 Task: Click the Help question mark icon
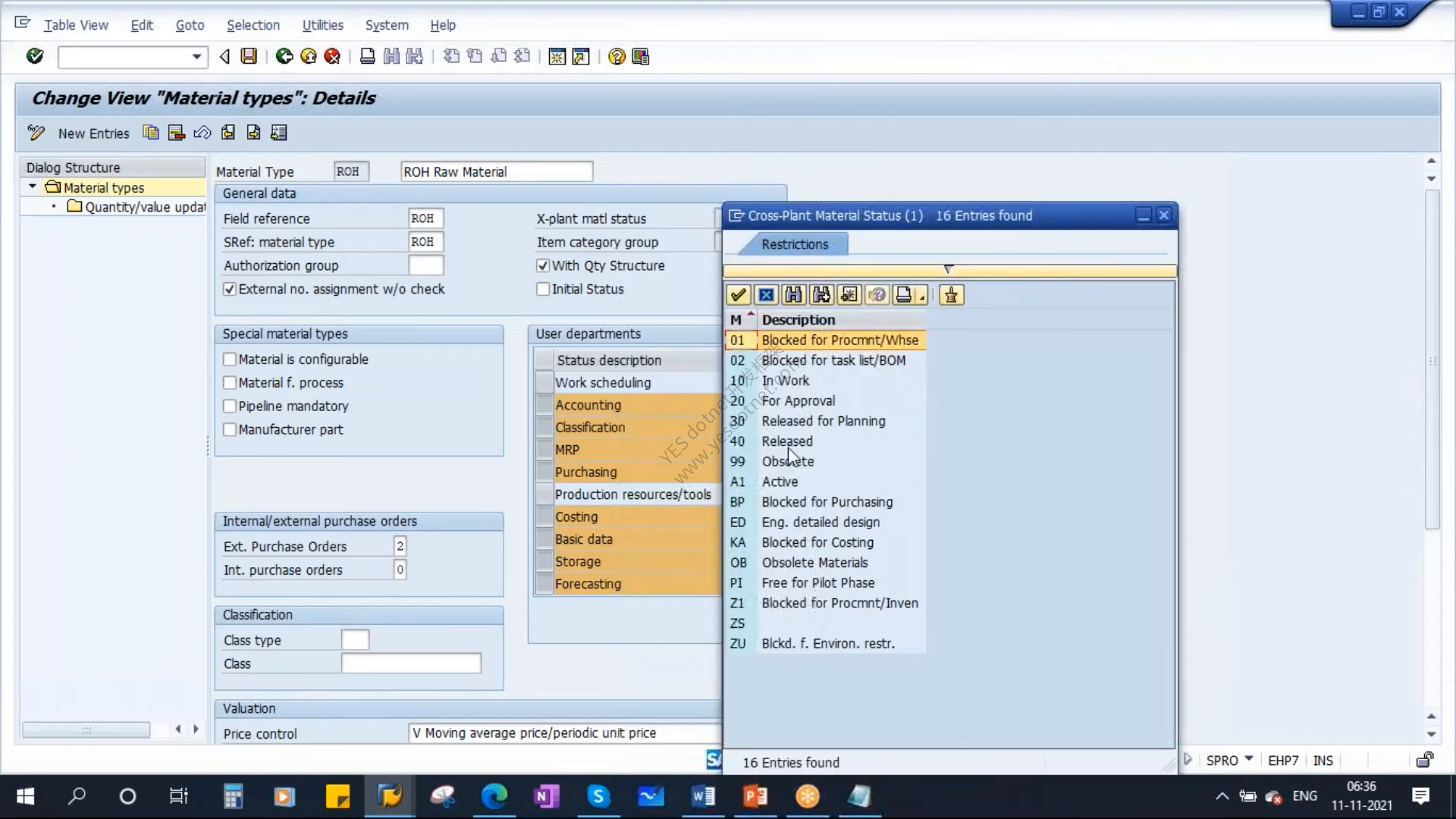(x=617, y=56)
